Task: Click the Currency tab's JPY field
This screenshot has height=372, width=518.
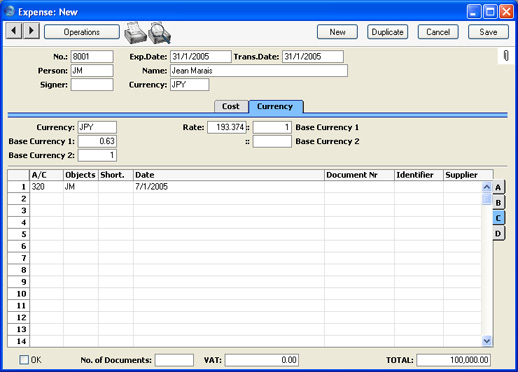Action: [x=97, y=127]
